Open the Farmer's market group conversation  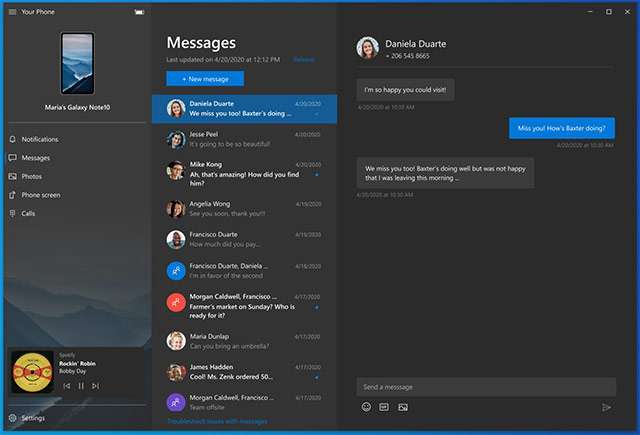[244, 306]
